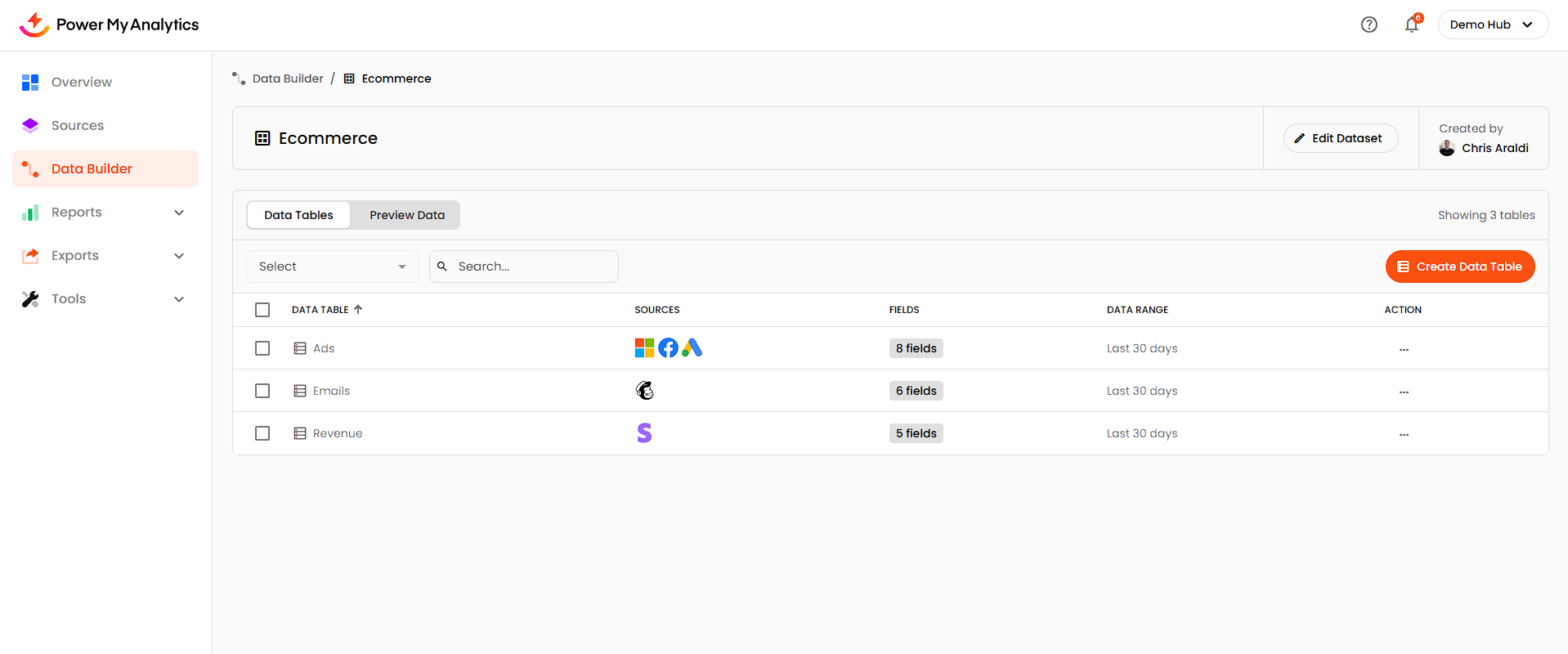Image resolution: width=1568 pixels, height=654 pixels.
Task: Toggle the select-all header checkbox
Action: tap(262, 310)
